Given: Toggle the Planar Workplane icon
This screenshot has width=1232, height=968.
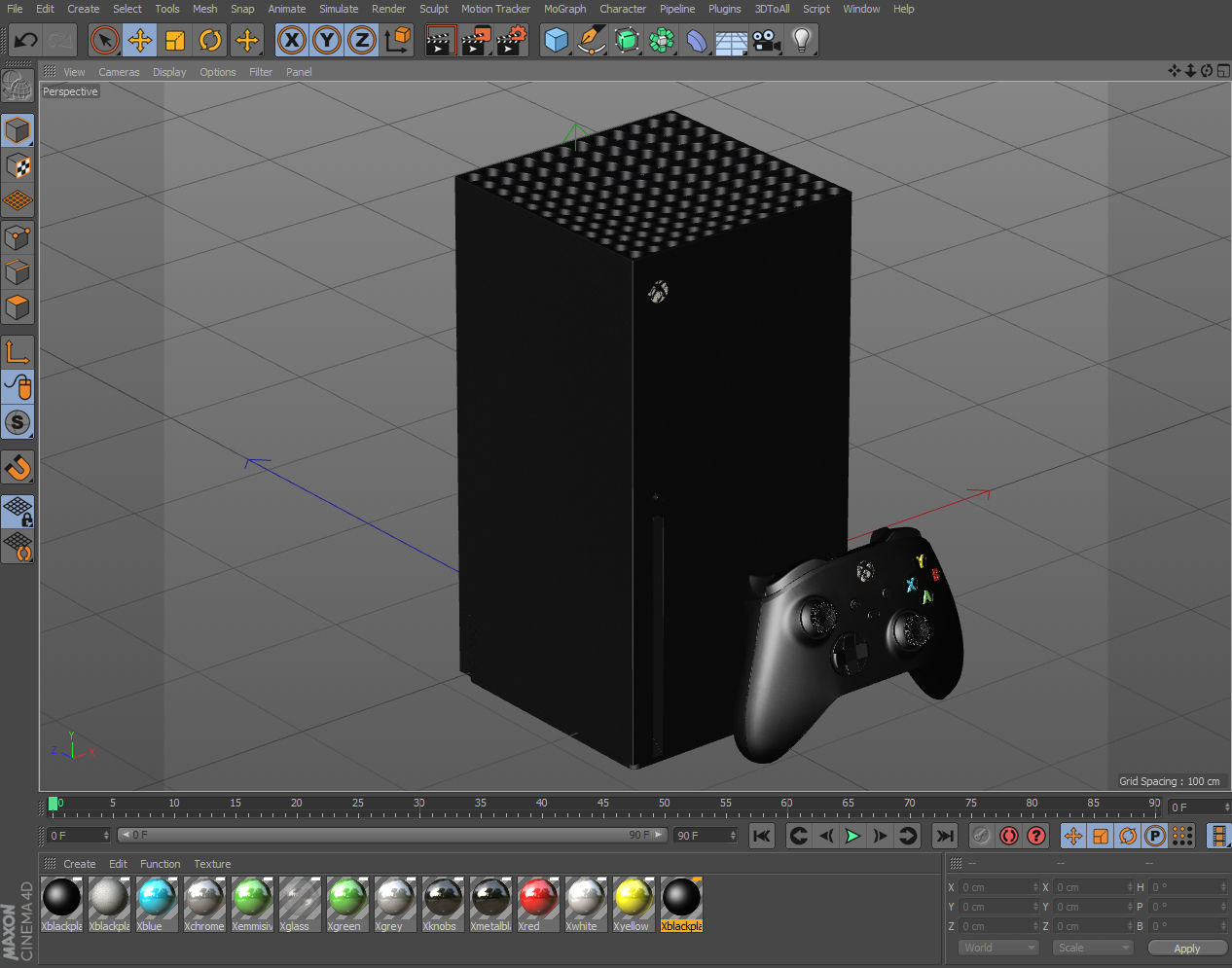Looking at the screenshot, I should (18, 547).
